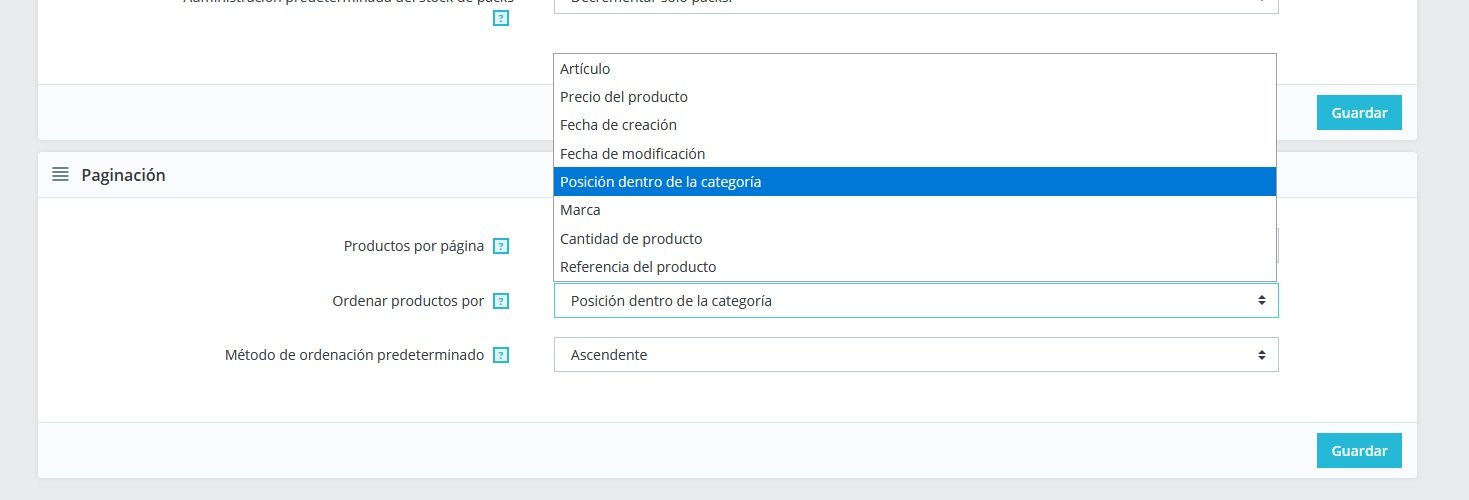The width and height of the screenshot is (1469, 500).
Task: Choose Precio del producto option
Action: (x=623, y=97)
